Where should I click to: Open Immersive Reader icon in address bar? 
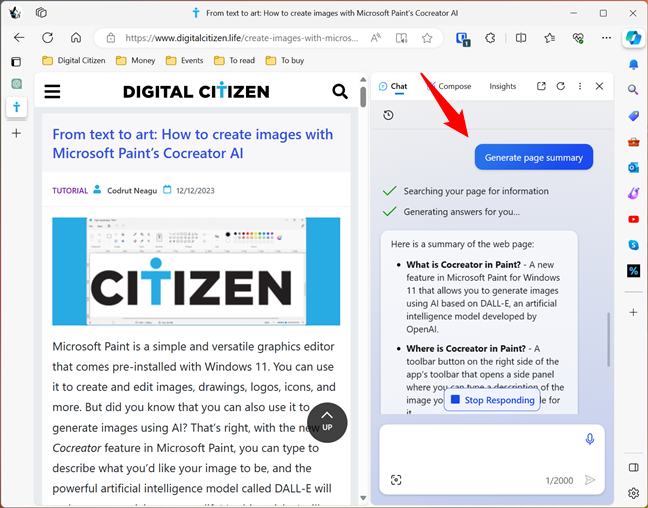click(401, 38)
